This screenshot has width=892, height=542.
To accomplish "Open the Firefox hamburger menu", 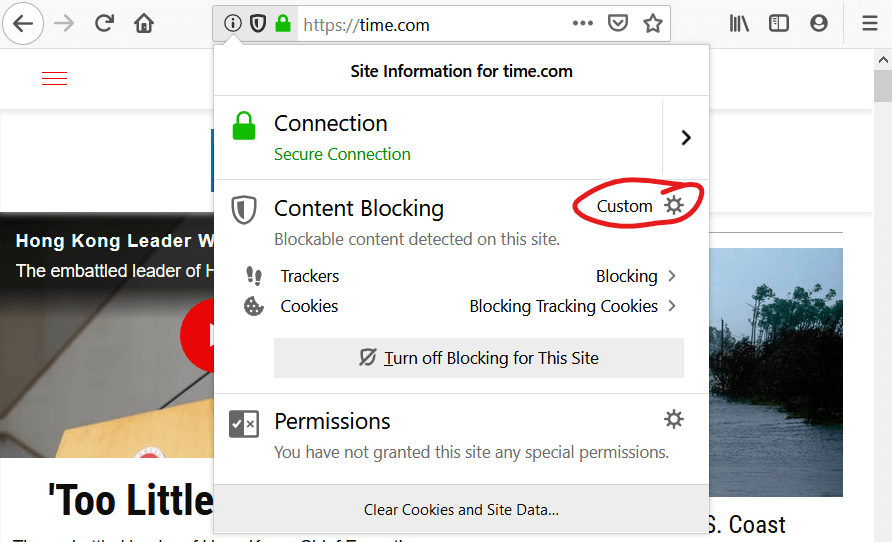I will [x=869, y=24].
